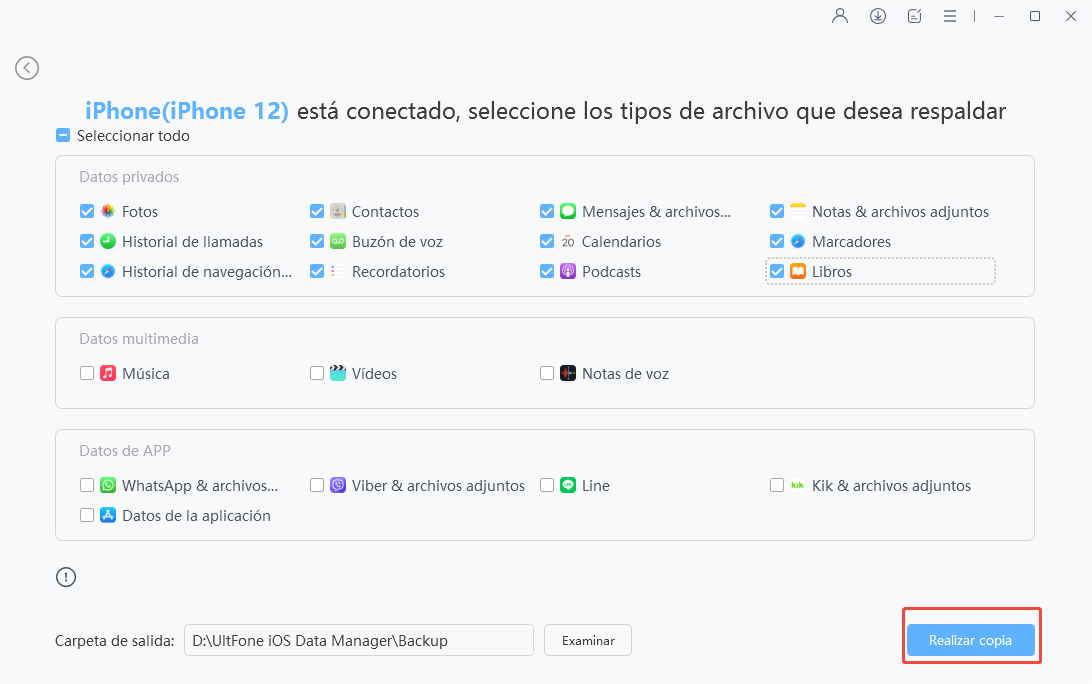Click the Buzón de voz icon

coord(338,241)
